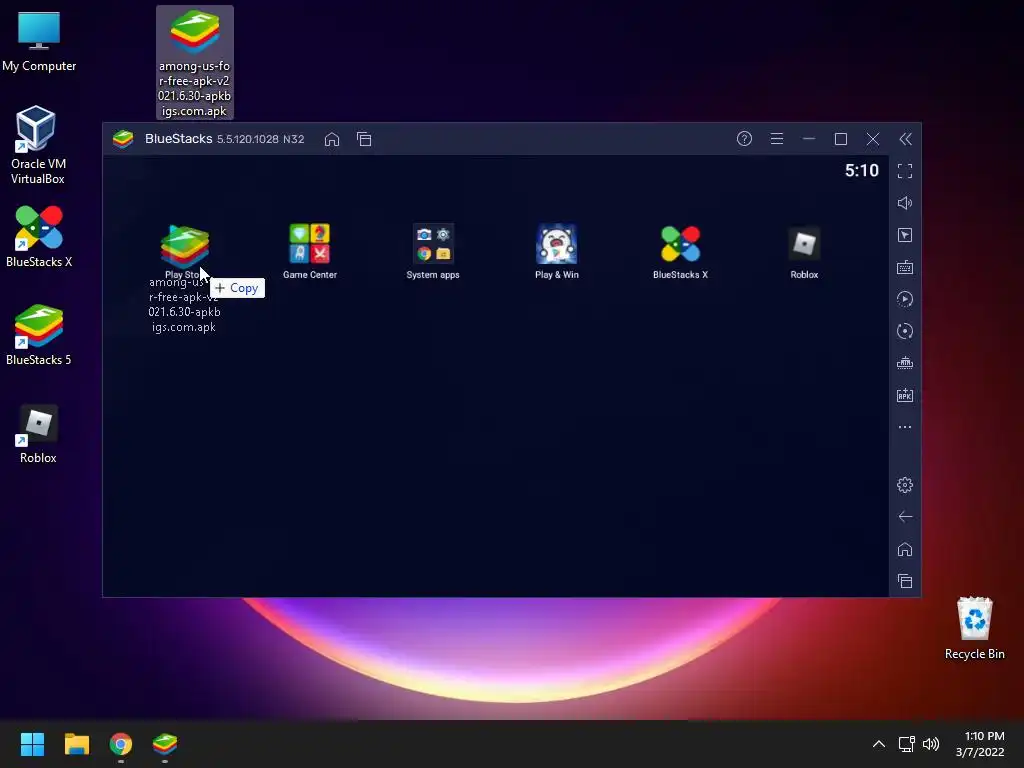The width and height of the screenshot is (1024, 768).
Task: Toggle cursor lock icon in sidebar
Action: point(905,235)
